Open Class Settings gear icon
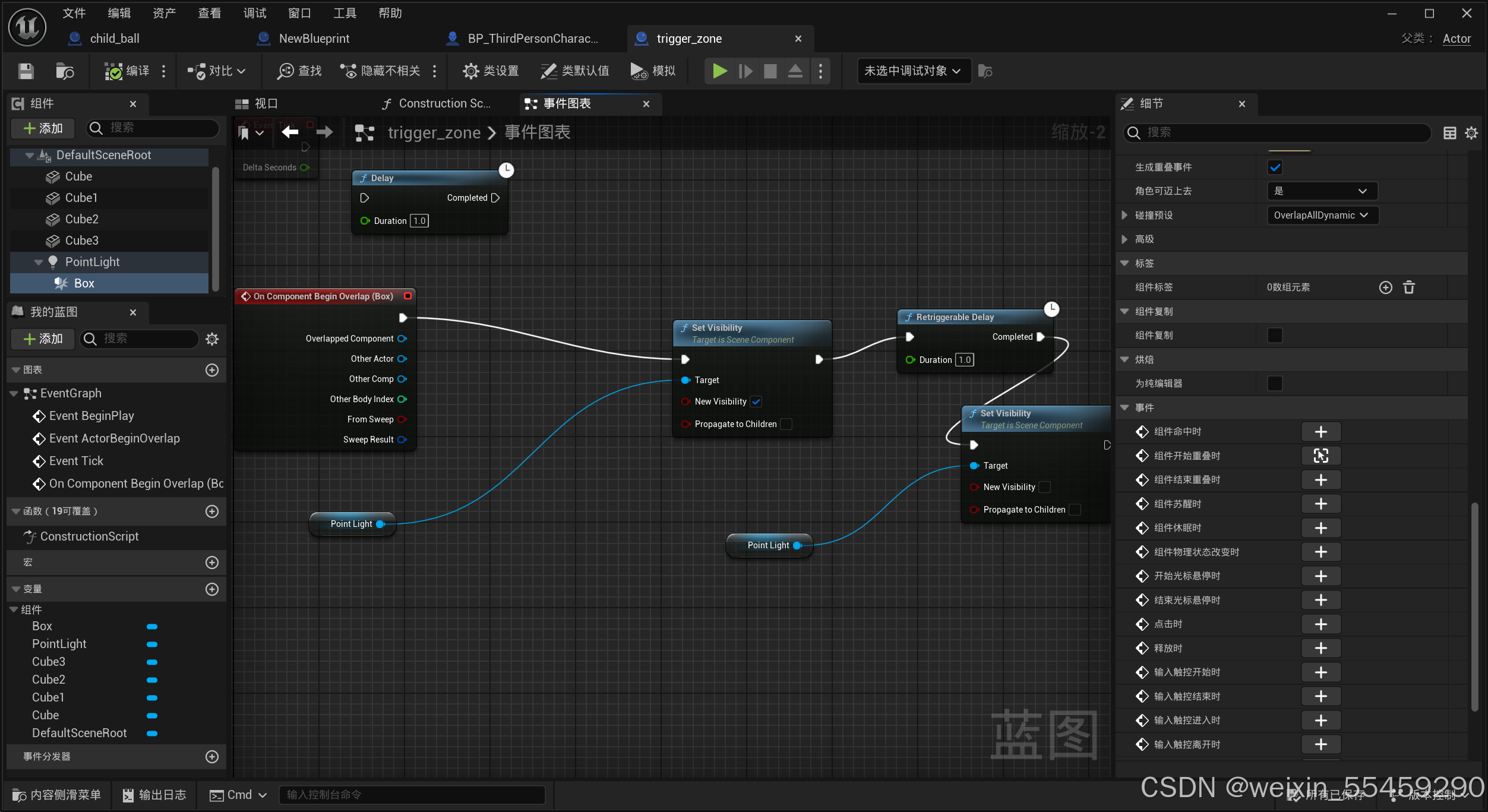 click(x=470, y=71)
